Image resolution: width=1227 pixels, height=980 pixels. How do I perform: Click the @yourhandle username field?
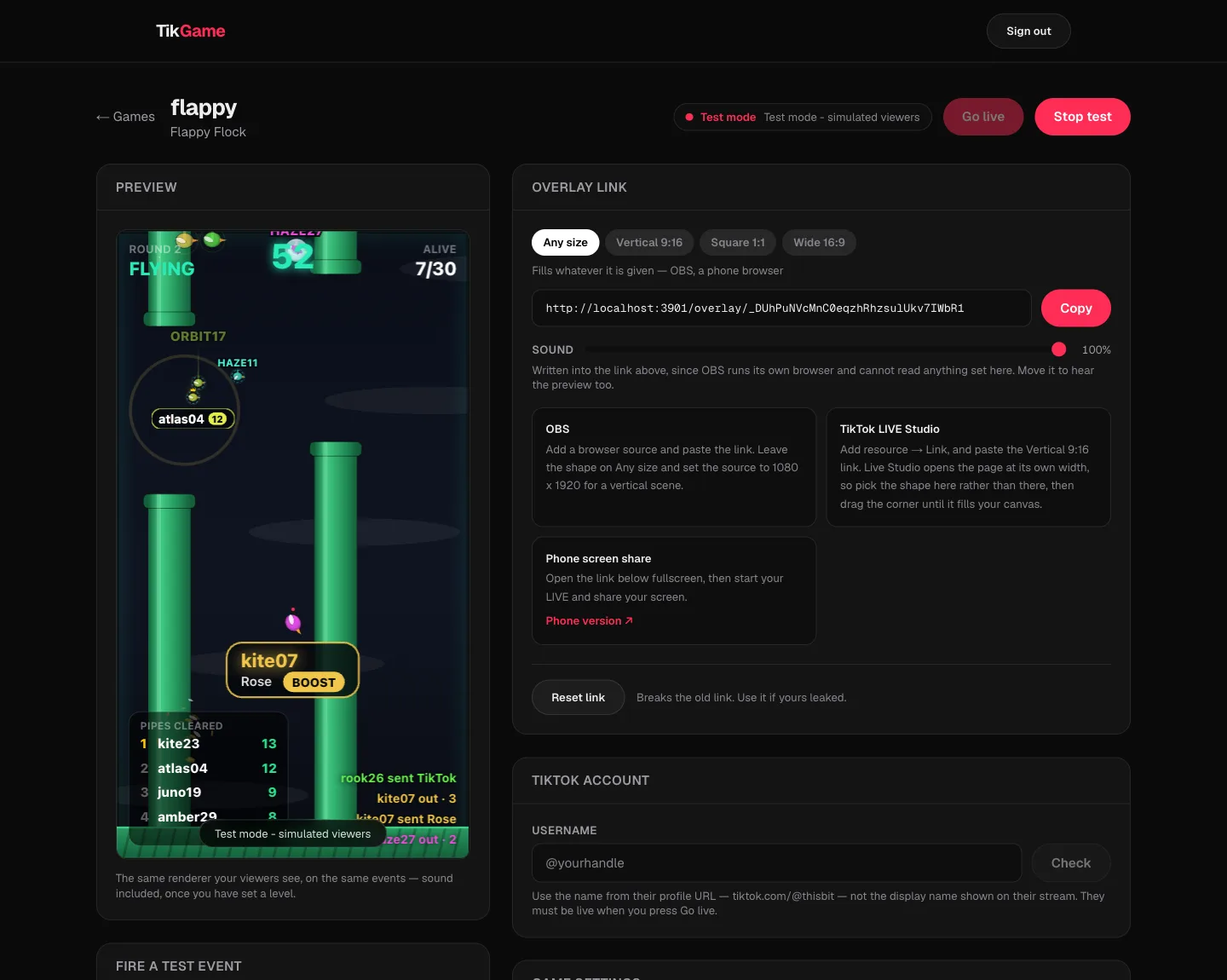click(x=776, y=862)
